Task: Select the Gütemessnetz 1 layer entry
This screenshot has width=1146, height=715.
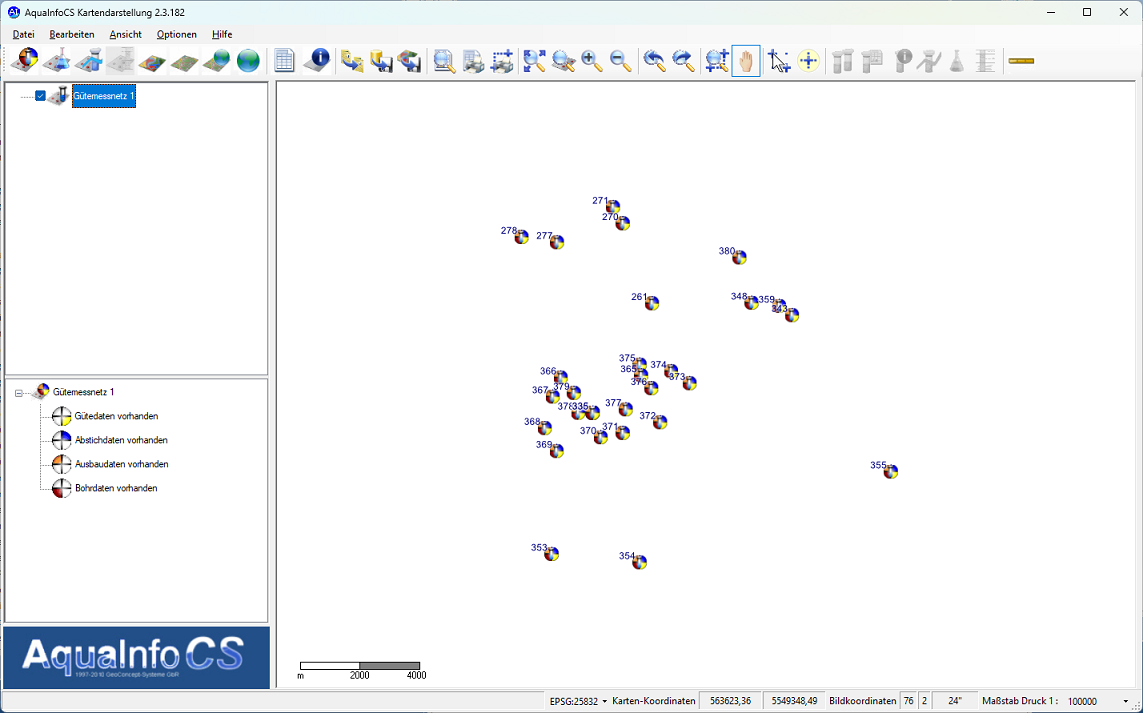Action: (x=104, y=96)
